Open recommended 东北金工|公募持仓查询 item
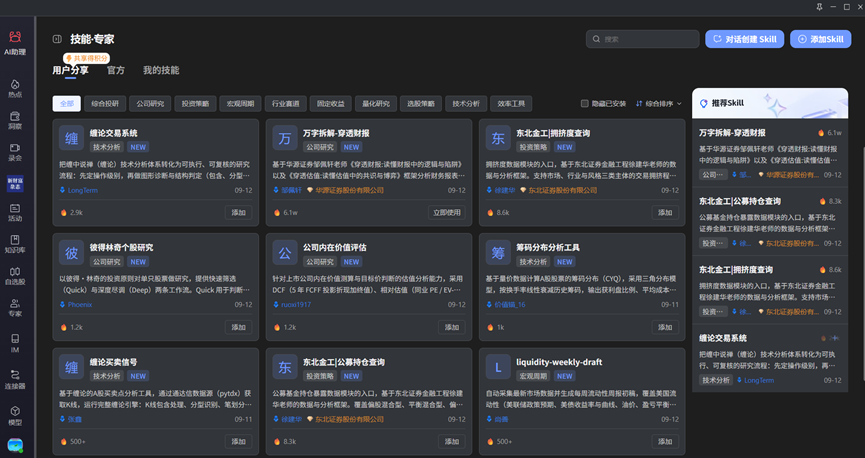This screenshot has height=458, width=865. click(770, 221)
